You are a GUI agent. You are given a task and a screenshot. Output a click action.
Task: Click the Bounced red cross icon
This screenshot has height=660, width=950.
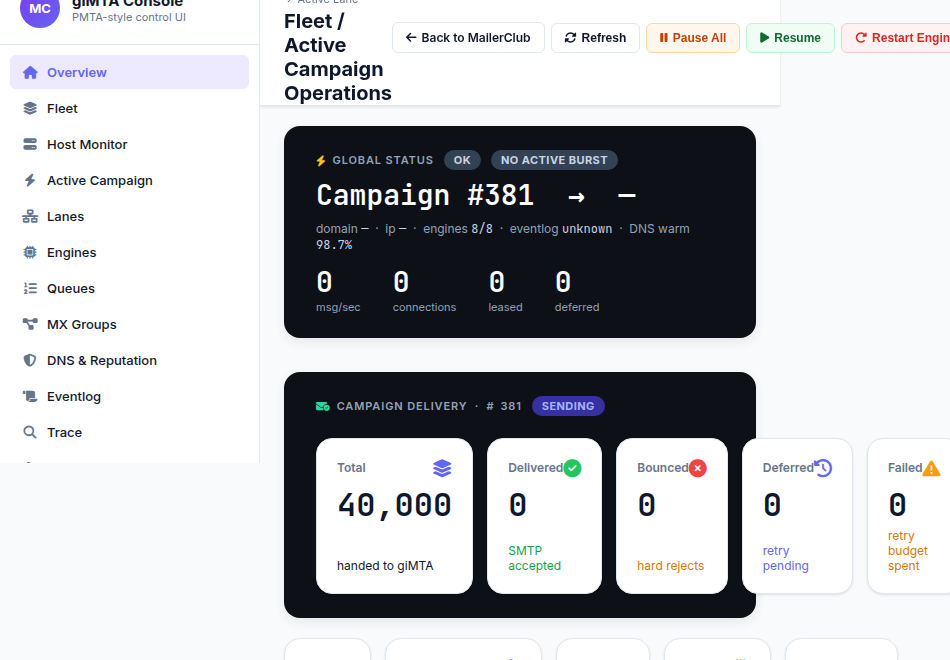(698, 468)
